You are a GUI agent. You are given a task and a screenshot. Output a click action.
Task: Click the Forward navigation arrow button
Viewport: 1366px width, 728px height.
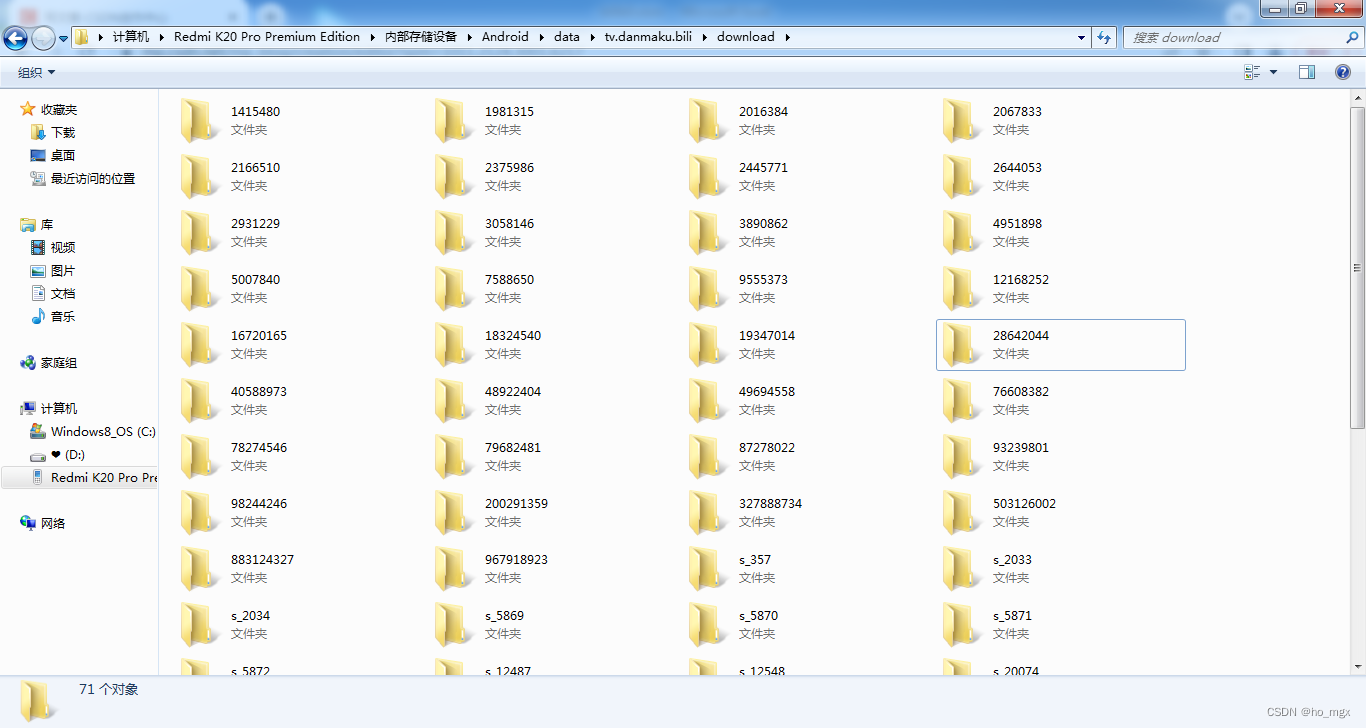point(44,38)
